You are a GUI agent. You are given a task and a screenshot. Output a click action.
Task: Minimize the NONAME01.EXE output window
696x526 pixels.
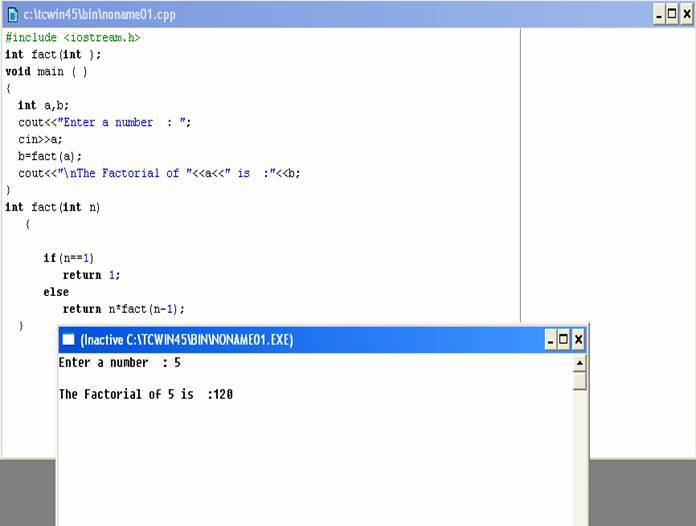point(550,340)
